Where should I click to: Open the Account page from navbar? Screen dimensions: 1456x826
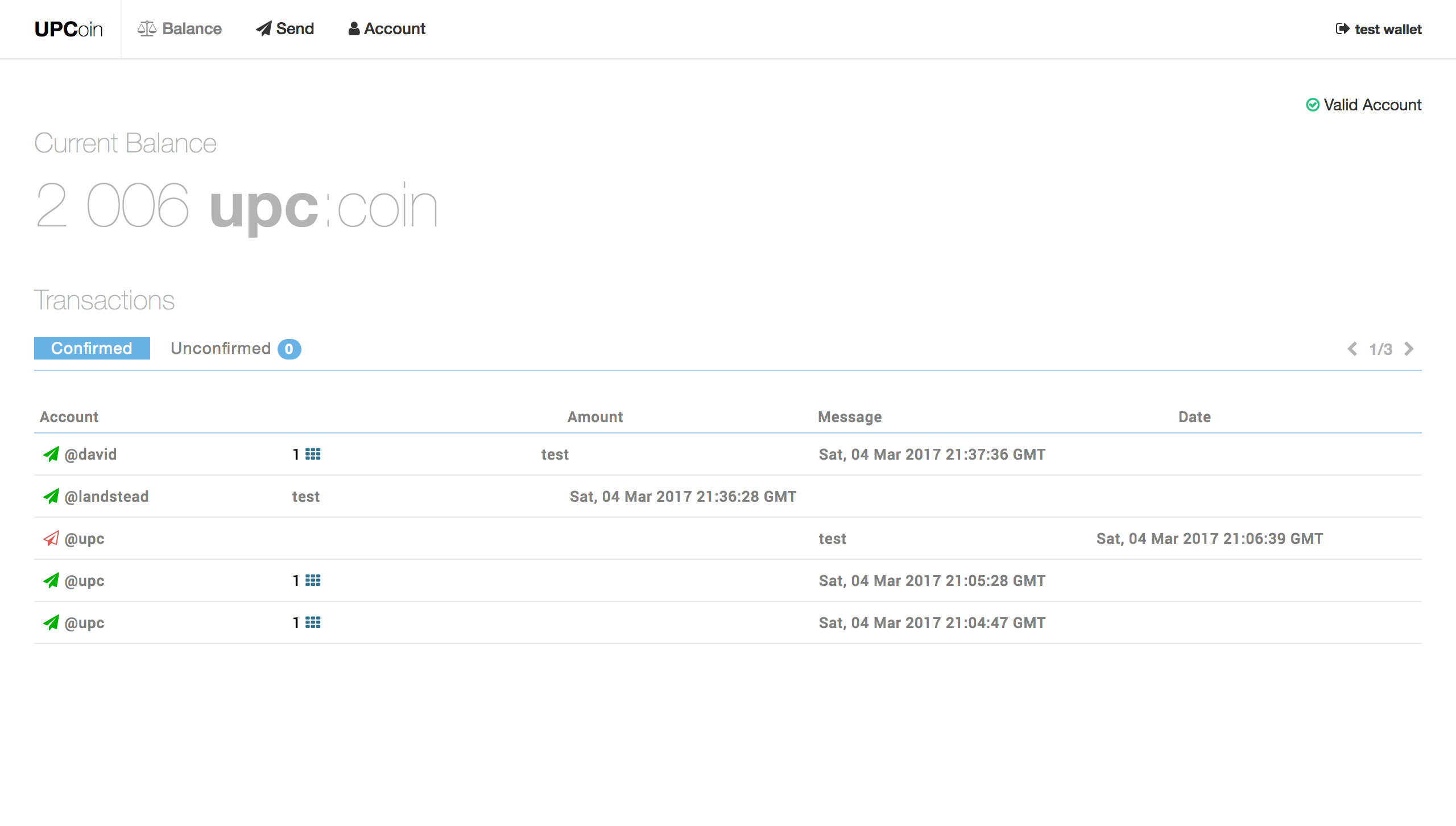point(387,29)
